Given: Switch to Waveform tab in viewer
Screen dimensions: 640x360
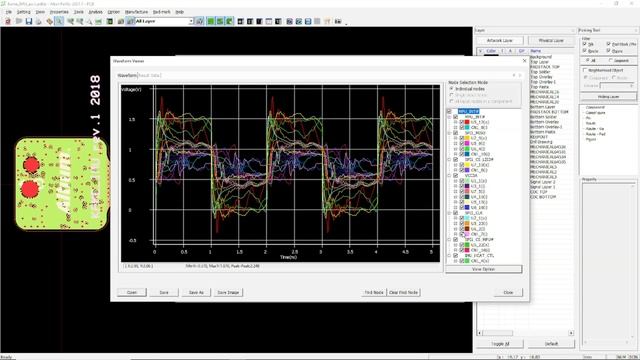Looking at the screenshot, I should 127,76.
